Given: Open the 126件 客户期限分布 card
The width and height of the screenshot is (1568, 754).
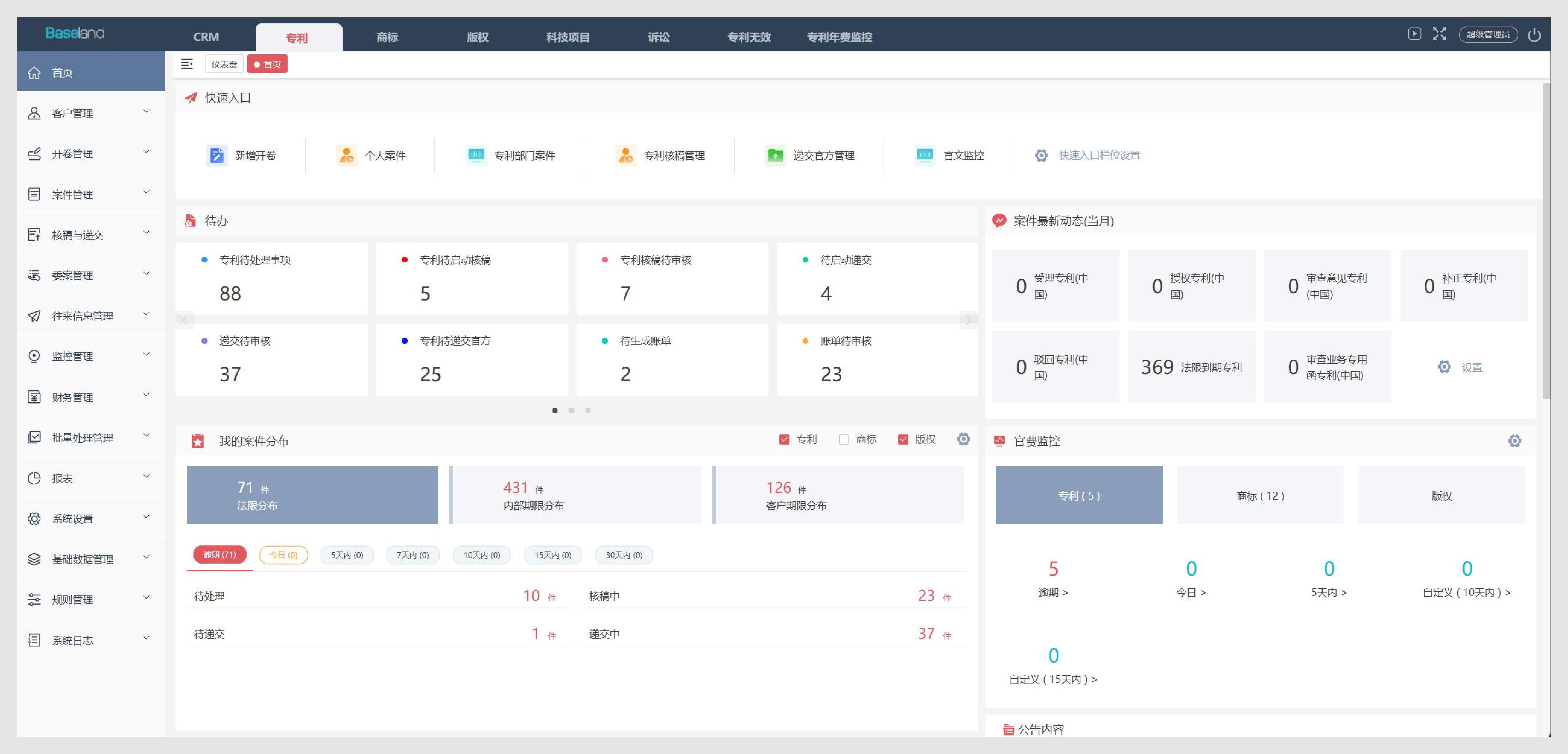Looking at the screenshot, I should pyautogui.click(x=838, y=495).
